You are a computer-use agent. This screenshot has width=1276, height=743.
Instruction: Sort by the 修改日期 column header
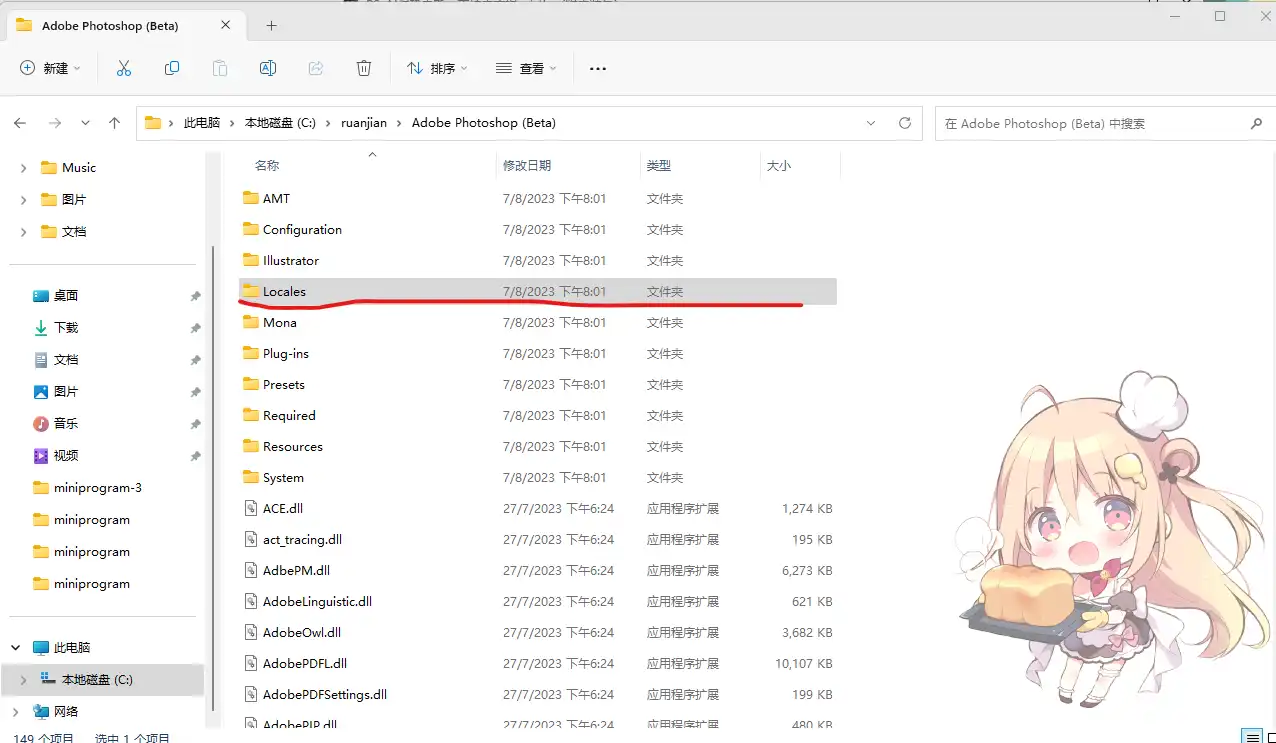coord(527,165)
